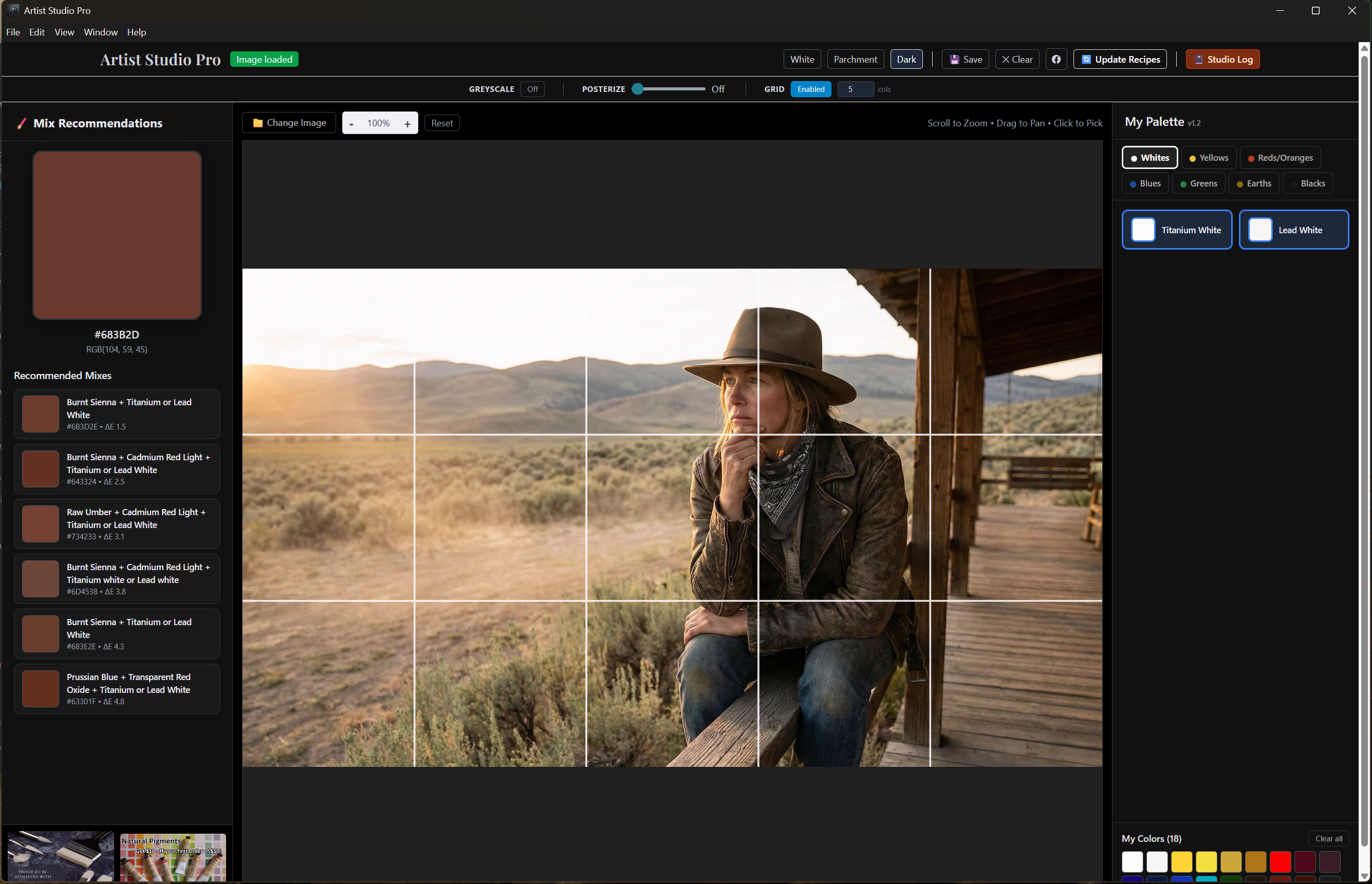
Task: Select the Raw Umber mix #734233
Action: click(x=117, y=524)
